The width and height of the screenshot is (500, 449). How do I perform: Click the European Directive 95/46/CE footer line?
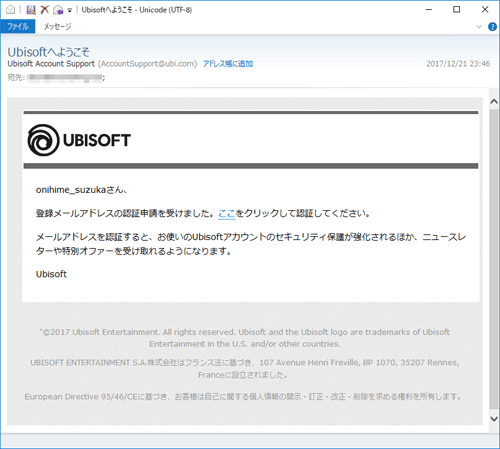click(243, 397)
